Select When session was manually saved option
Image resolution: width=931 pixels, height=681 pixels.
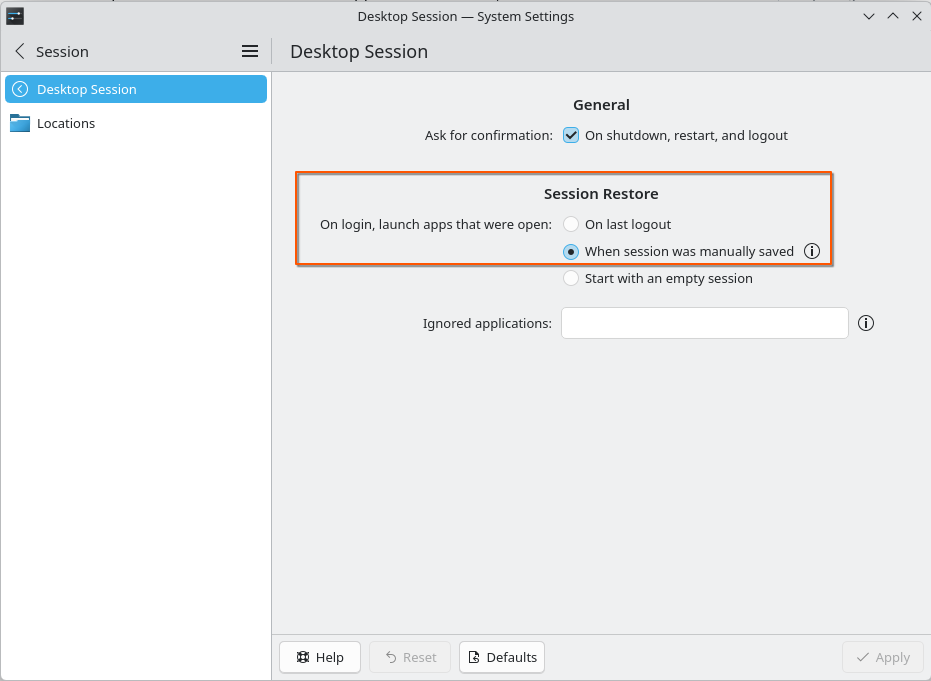coord(571,252)
